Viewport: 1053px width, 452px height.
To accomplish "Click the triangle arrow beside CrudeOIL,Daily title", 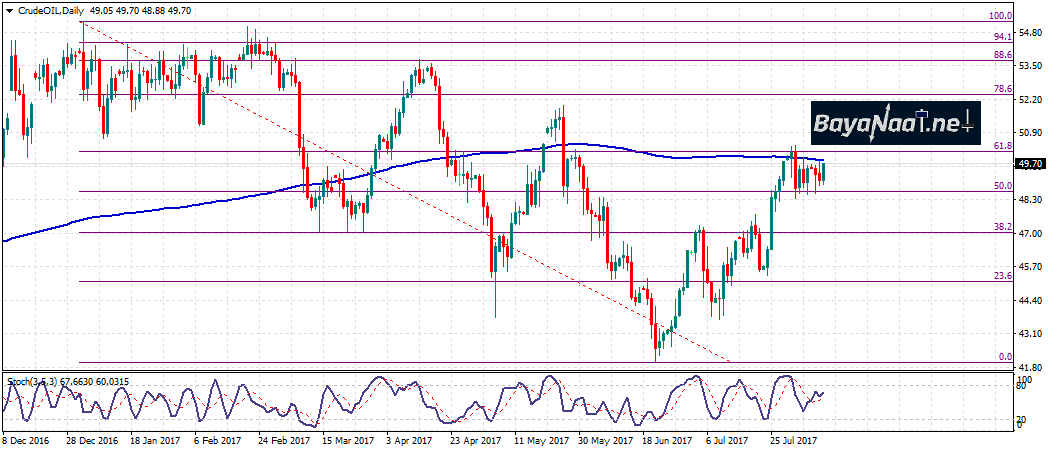I will [8, 10].
